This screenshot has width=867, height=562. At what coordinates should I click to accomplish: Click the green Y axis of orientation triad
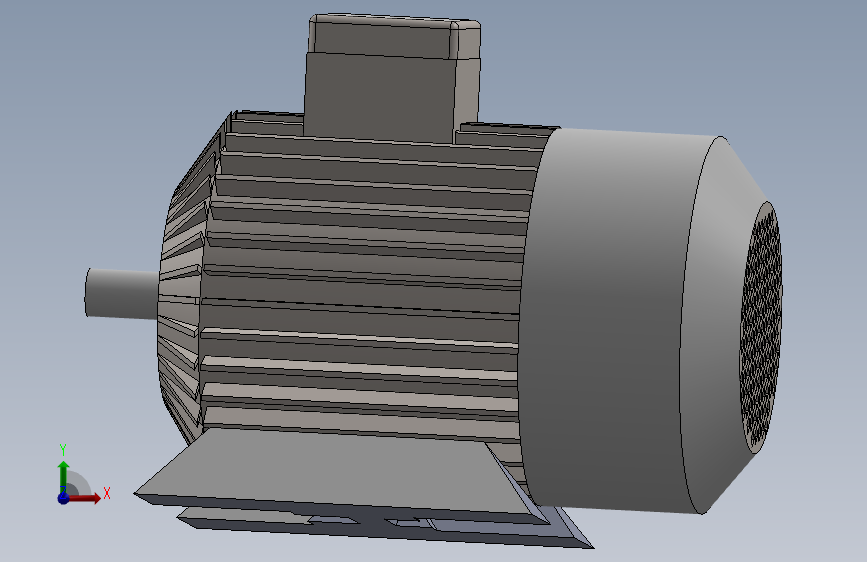(63, 475)
